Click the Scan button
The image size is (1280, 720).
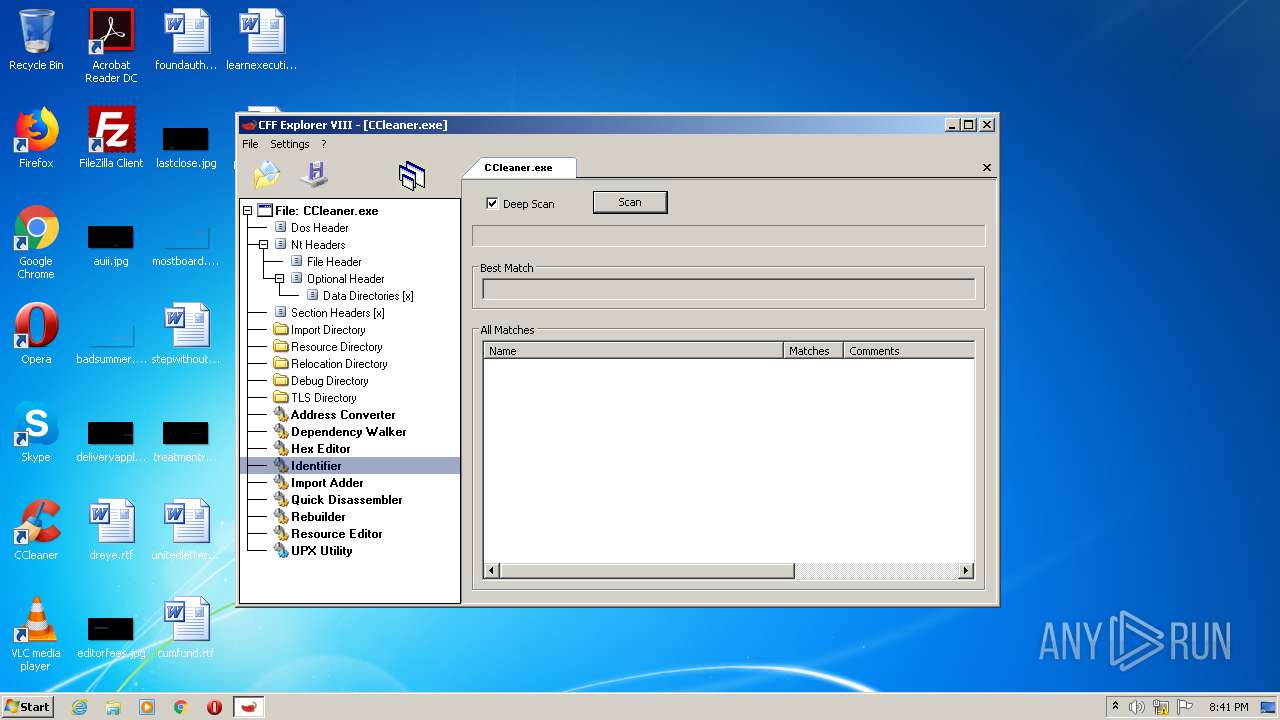(630, 202)
